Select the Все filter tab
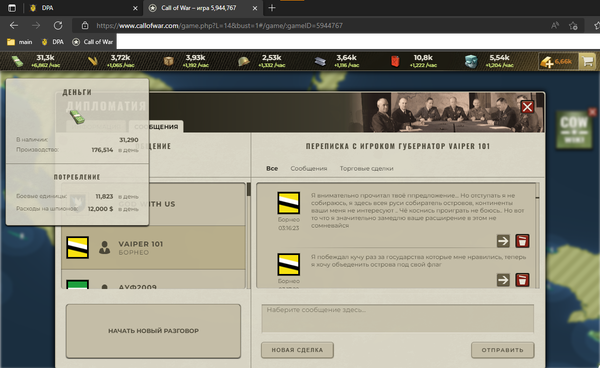 tap(272, 168)
